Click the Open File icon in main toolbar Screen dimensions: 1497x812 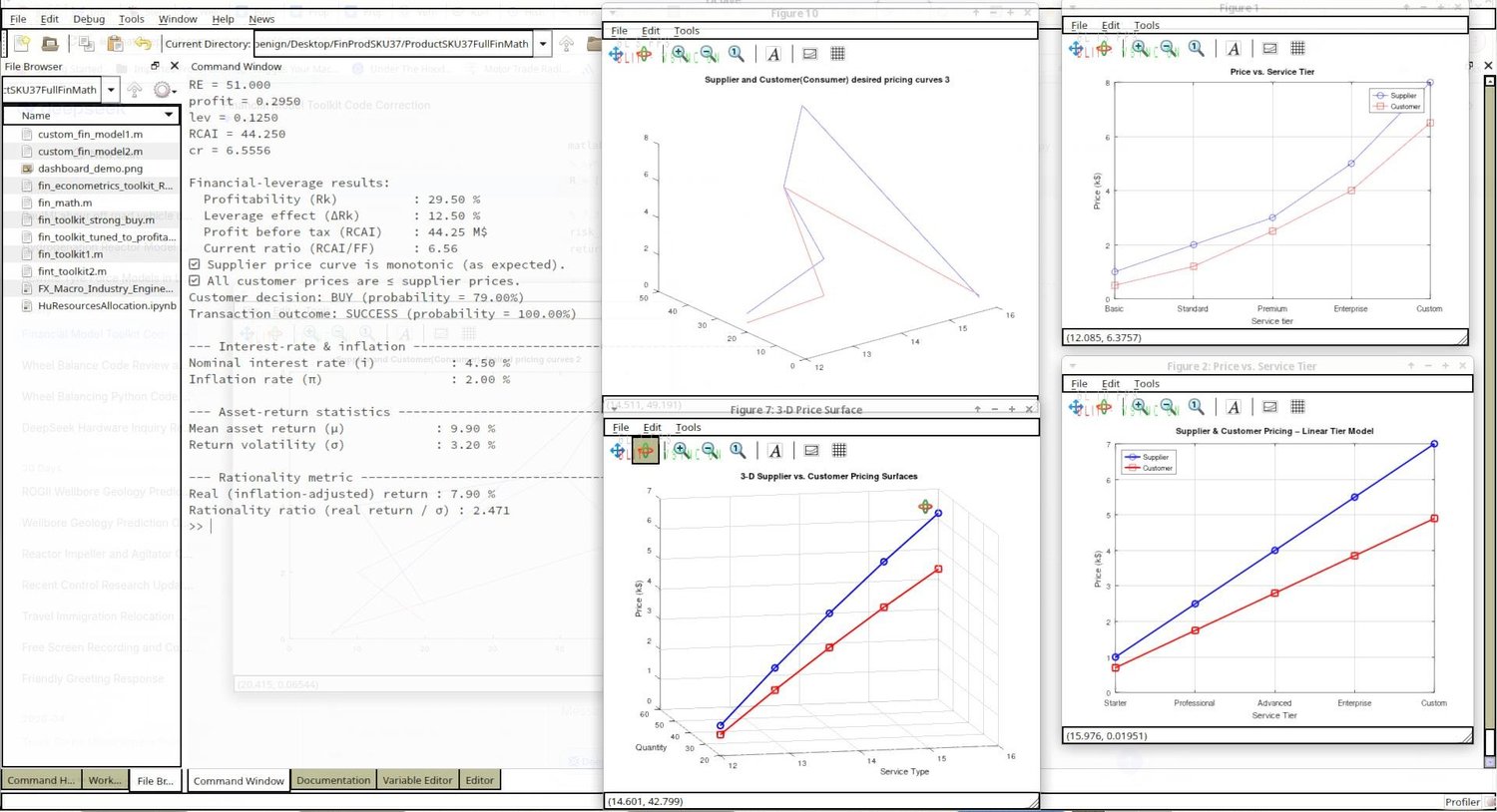(x=49, y=44)
